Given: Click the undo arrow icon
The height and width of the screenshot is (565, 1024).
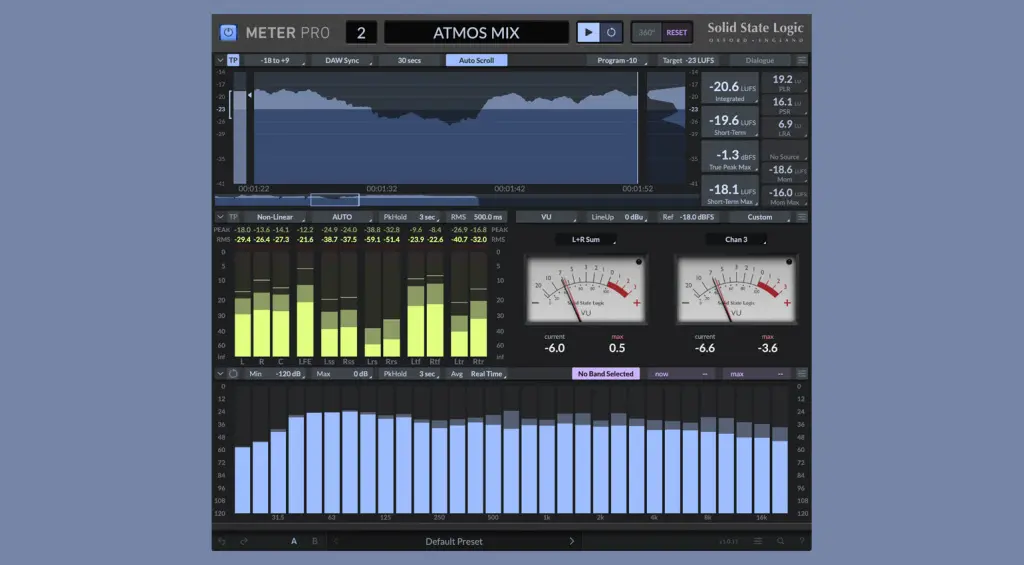Looking at the screenshot, I should point(222,541).
